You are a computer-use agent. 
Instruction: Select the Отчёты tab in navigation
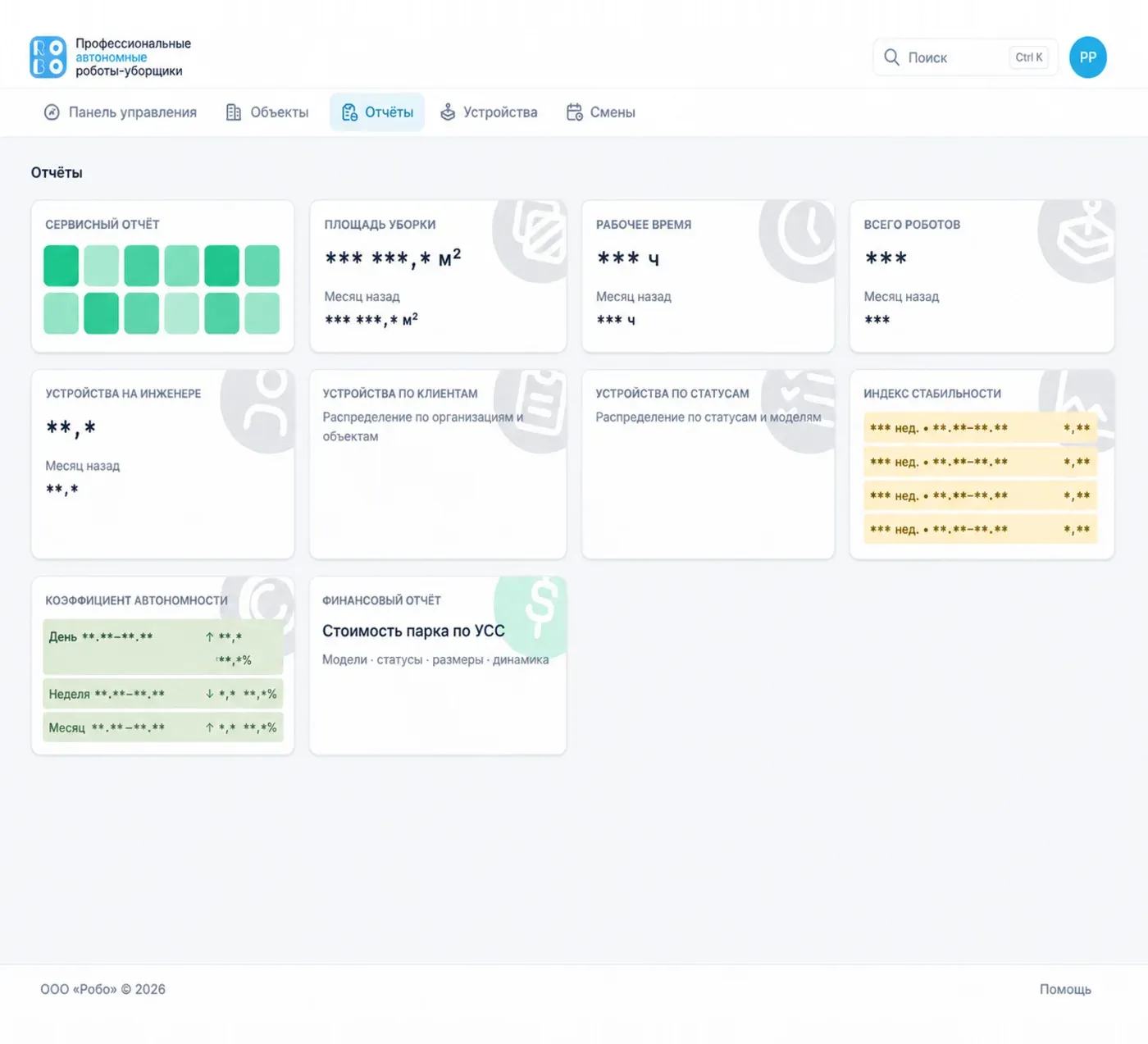click(377, 112)
